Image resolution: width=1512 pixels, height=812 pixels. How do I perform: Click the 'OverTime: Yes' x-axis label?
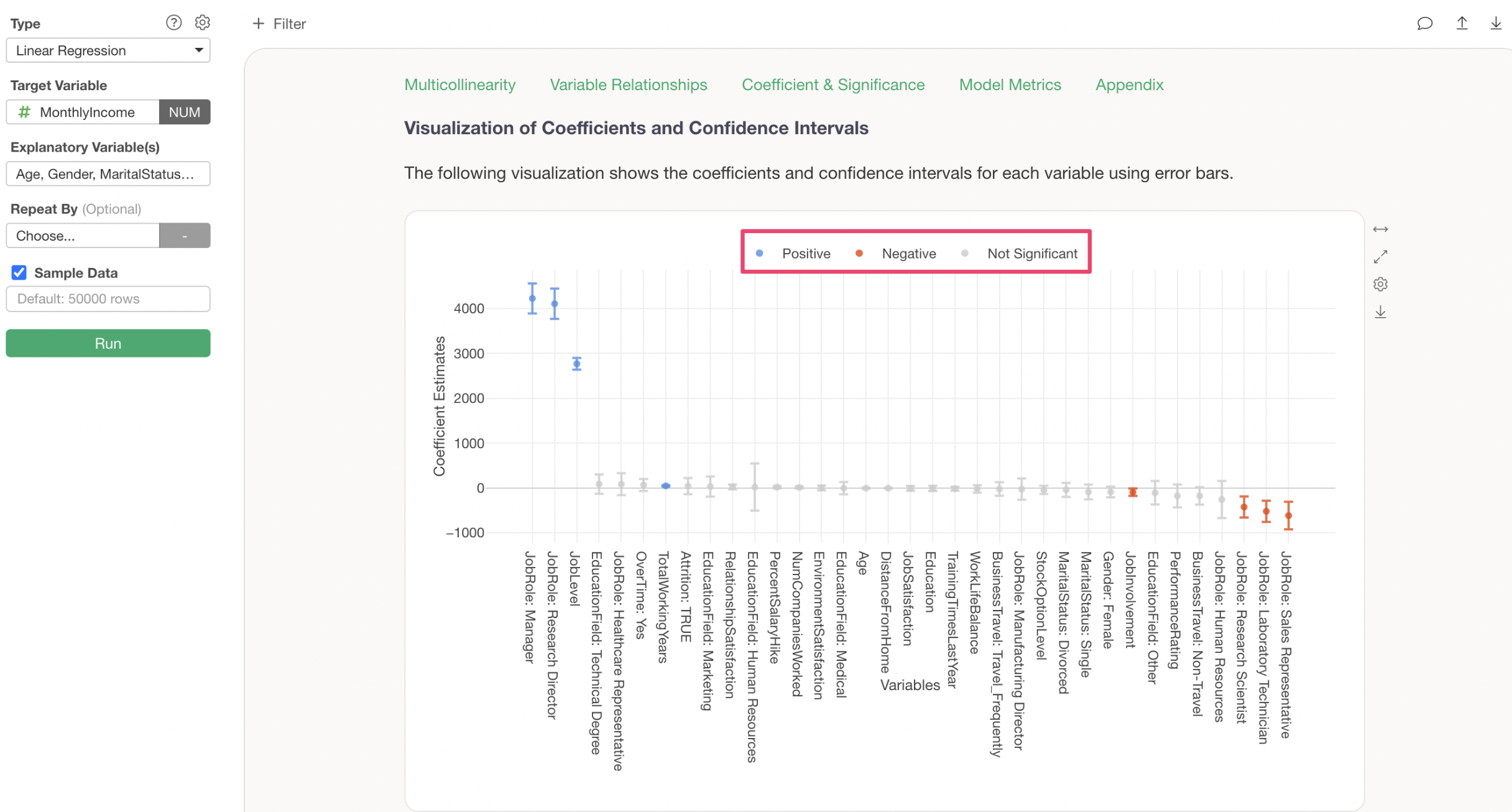pos(641,595)
